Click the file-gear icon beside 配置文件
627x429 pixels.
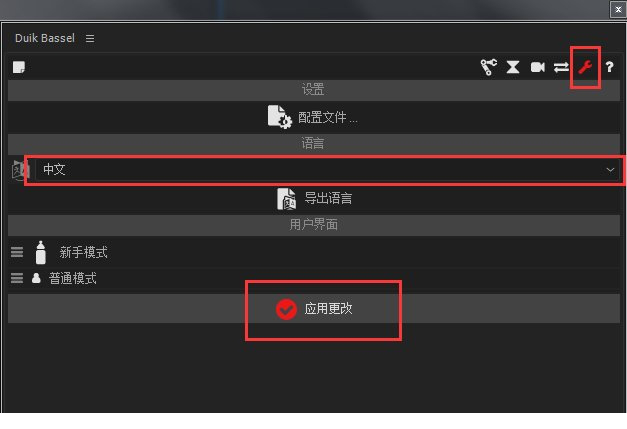coord(280,117)
